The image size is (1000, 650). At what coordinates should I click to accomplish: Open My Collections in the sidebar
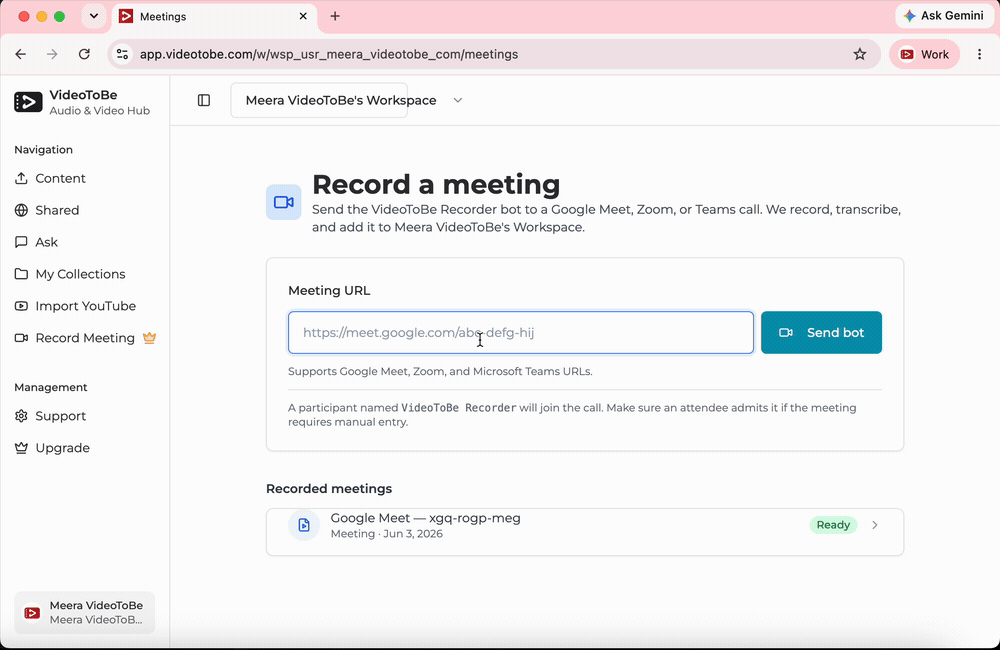[80, 274]
